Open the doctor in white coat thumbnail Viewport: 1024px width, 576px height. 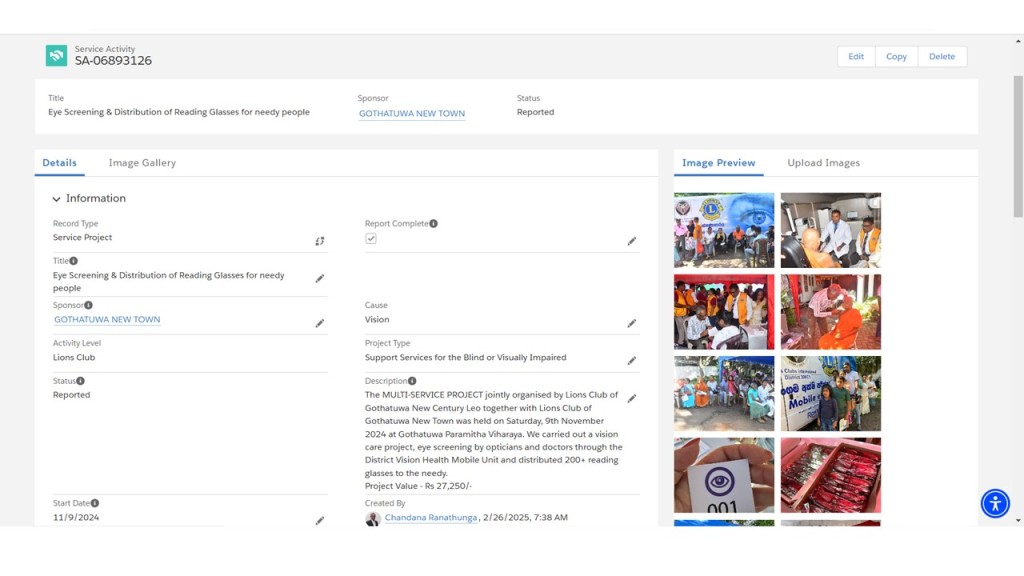[831, 230]
